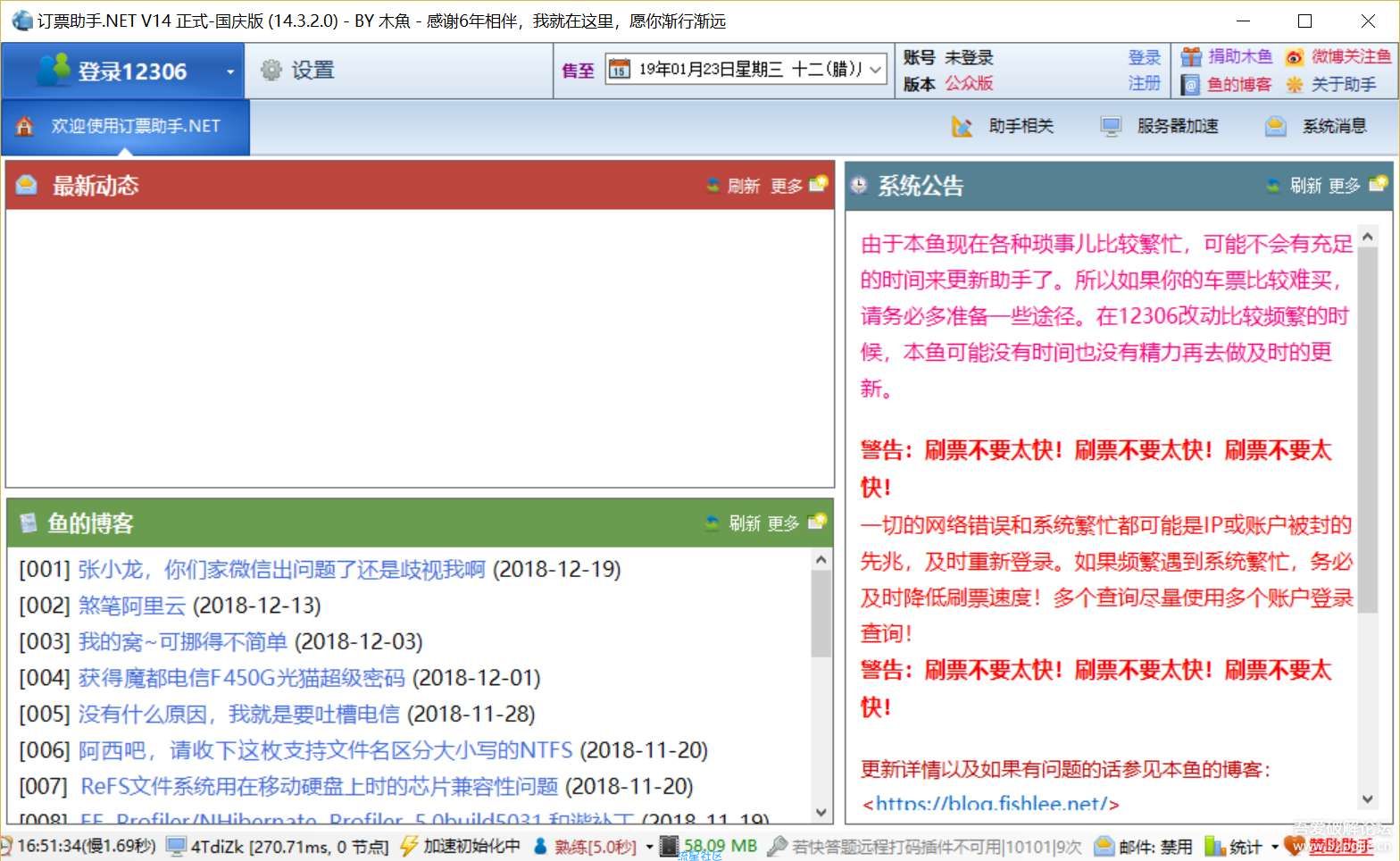This screenshot has height=861, width=1400.
Task: Expand the 售至 date dropdown
Action: (x=876, y=69)
